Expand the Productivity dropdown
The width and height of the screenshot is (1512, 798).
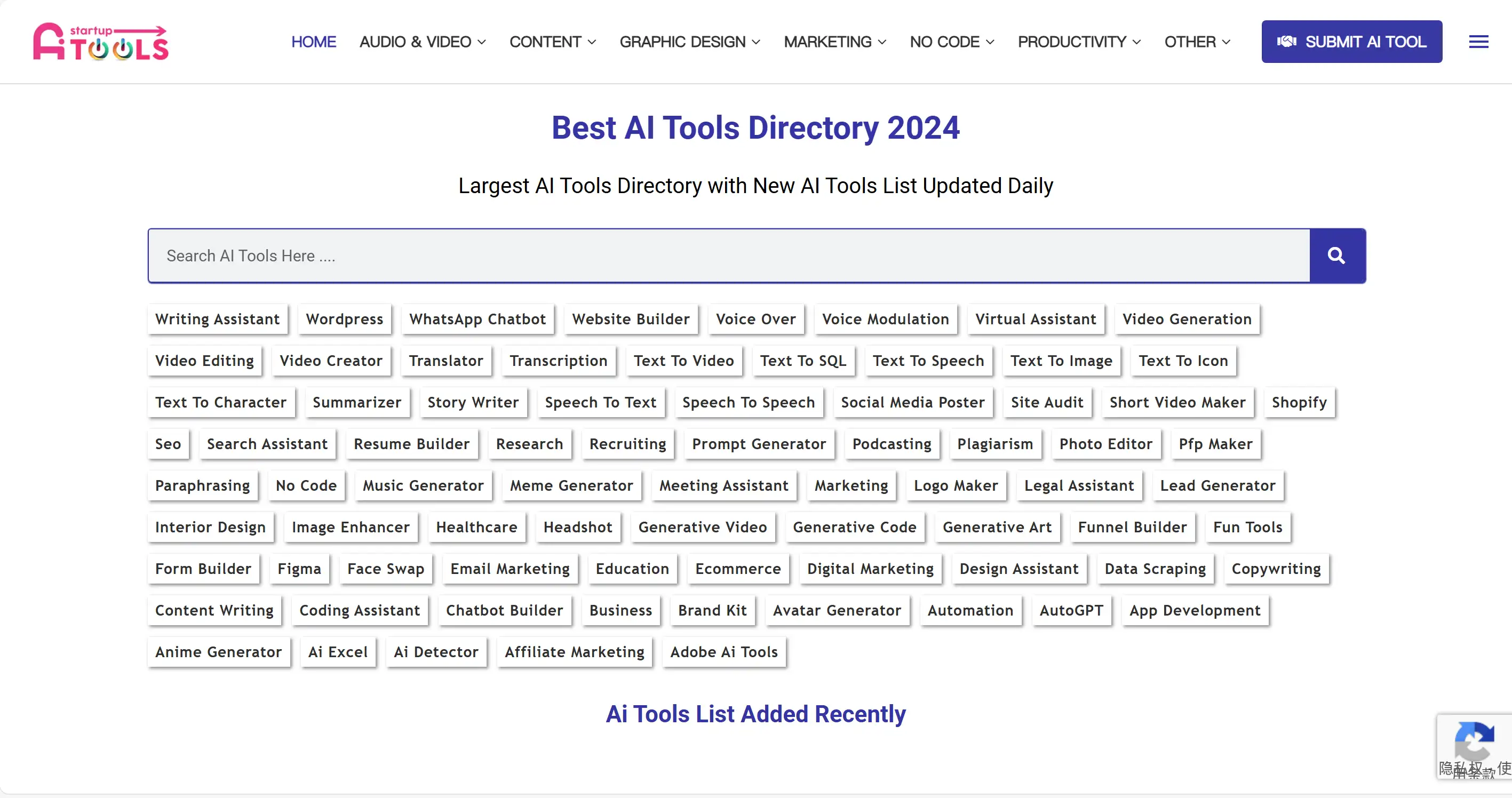(x=1079, y=42)
